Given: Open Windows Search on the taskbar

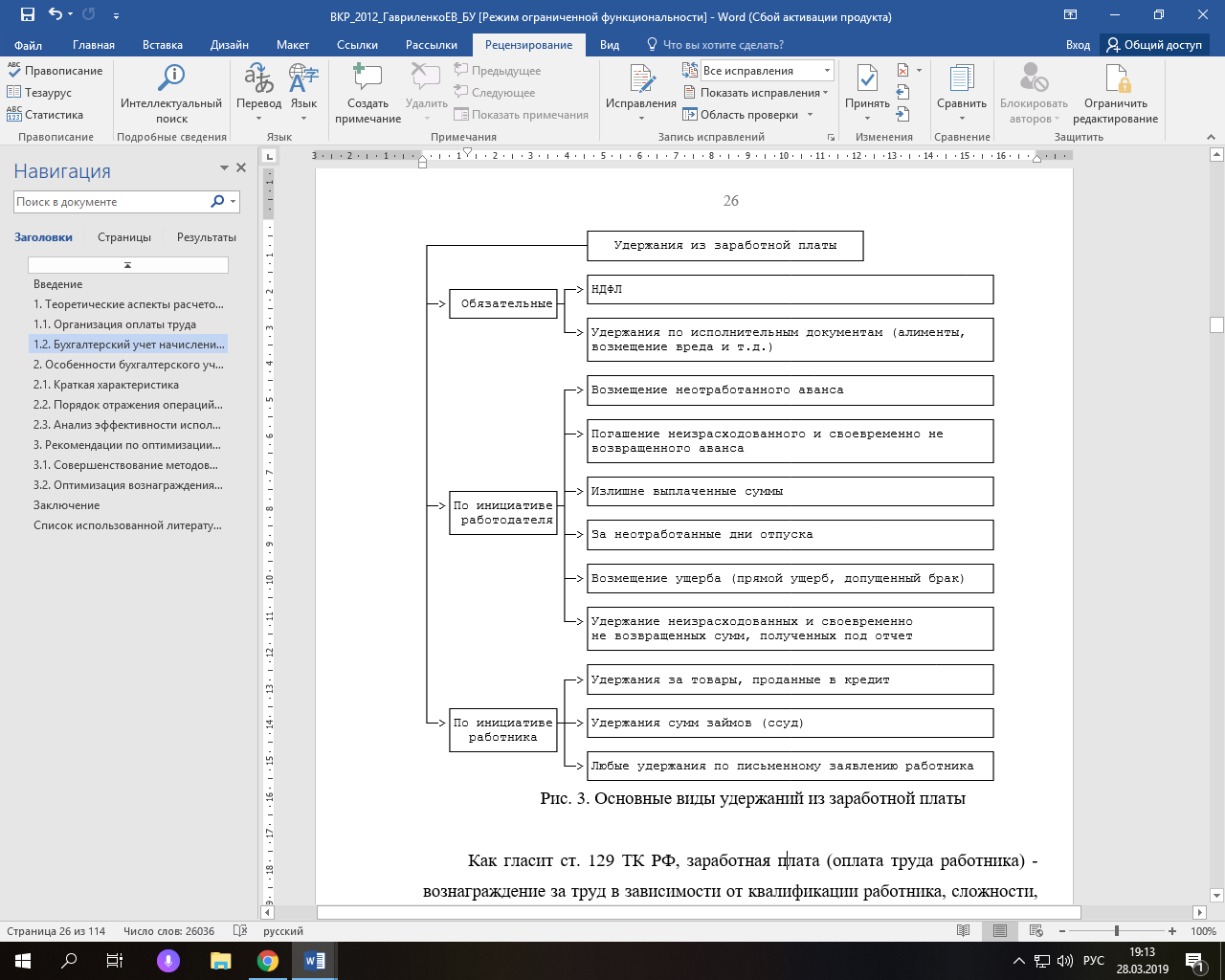Looking at the screenshot, I should [x=69, y=961].
